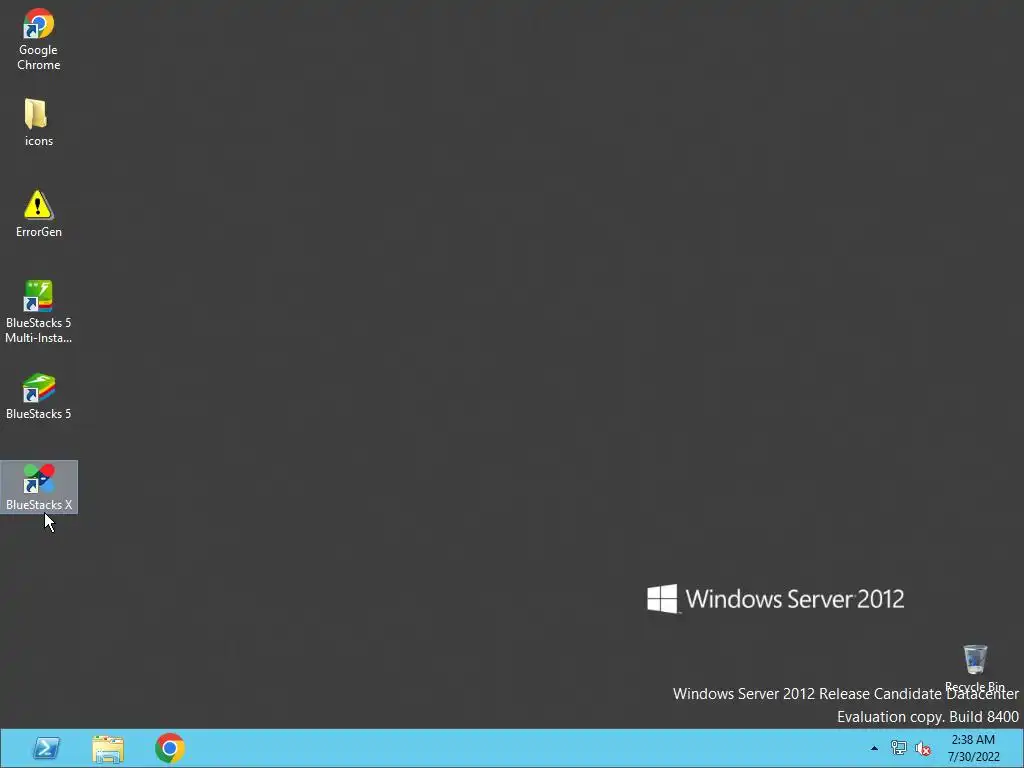Screen dimensions: 1024x768
Task: Open PowerShell from the taskbar
Action: [46, 748]
